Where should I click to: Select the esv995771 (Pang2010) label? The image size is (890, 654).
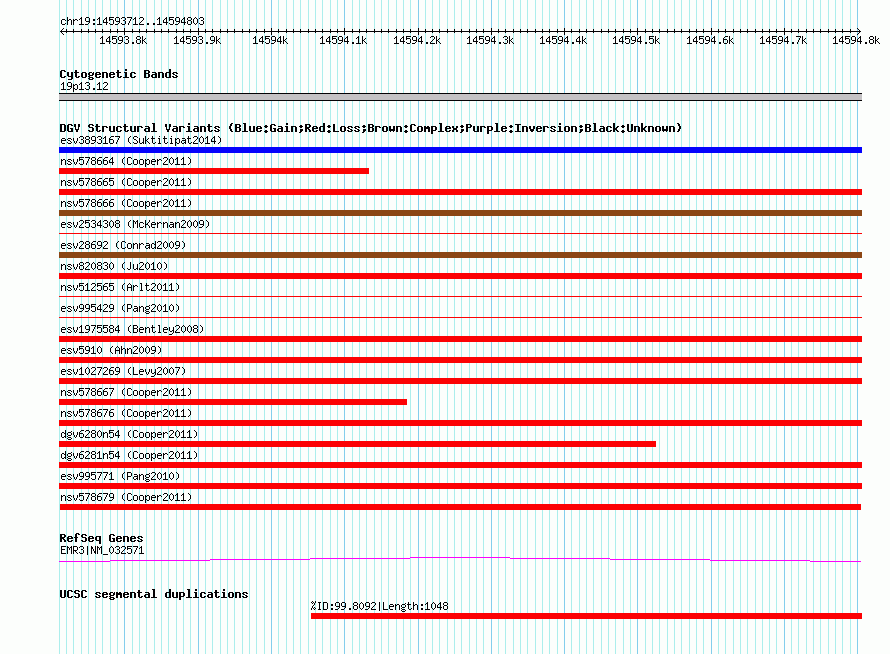click(x=120, y=476)
